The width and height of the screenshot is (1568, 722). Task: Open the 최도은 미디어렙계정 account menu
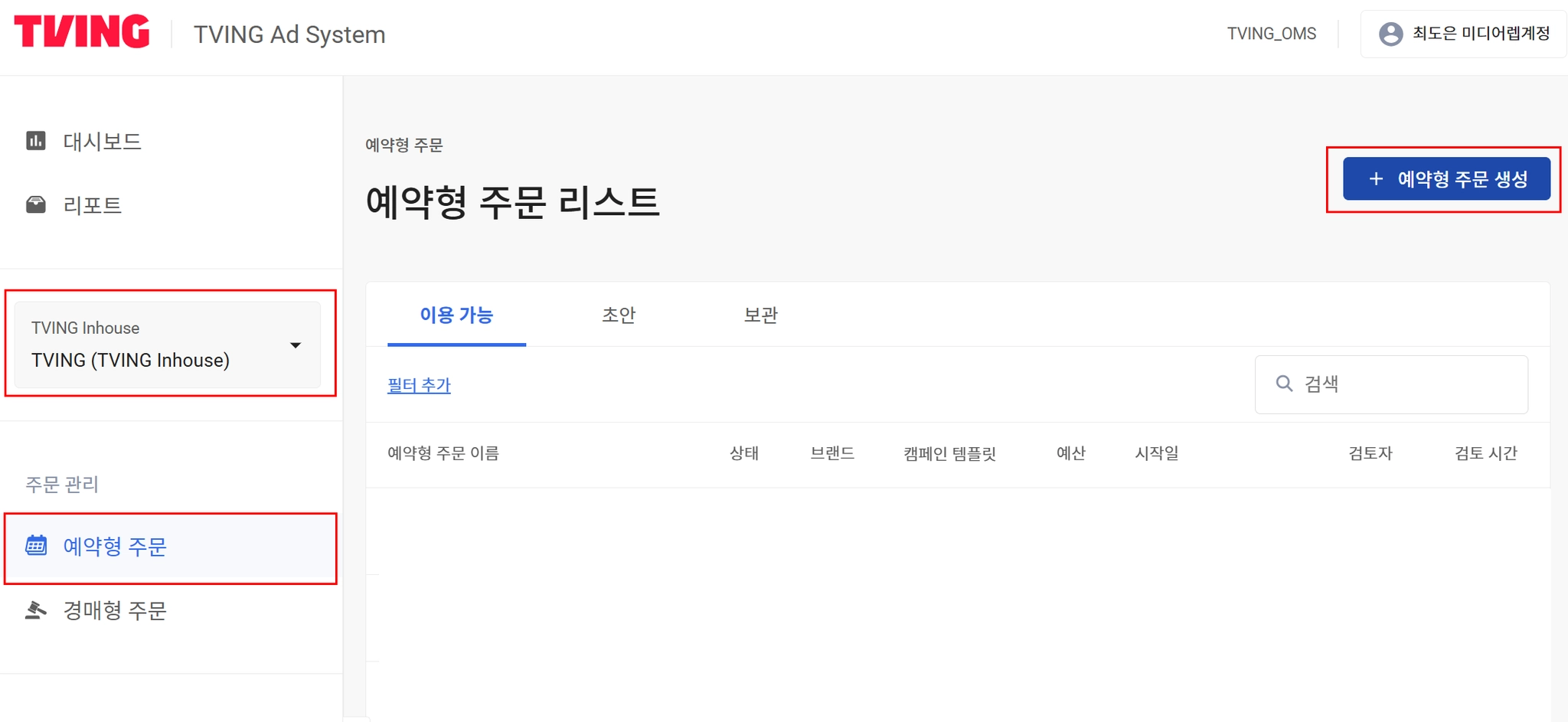(1463, 34)
